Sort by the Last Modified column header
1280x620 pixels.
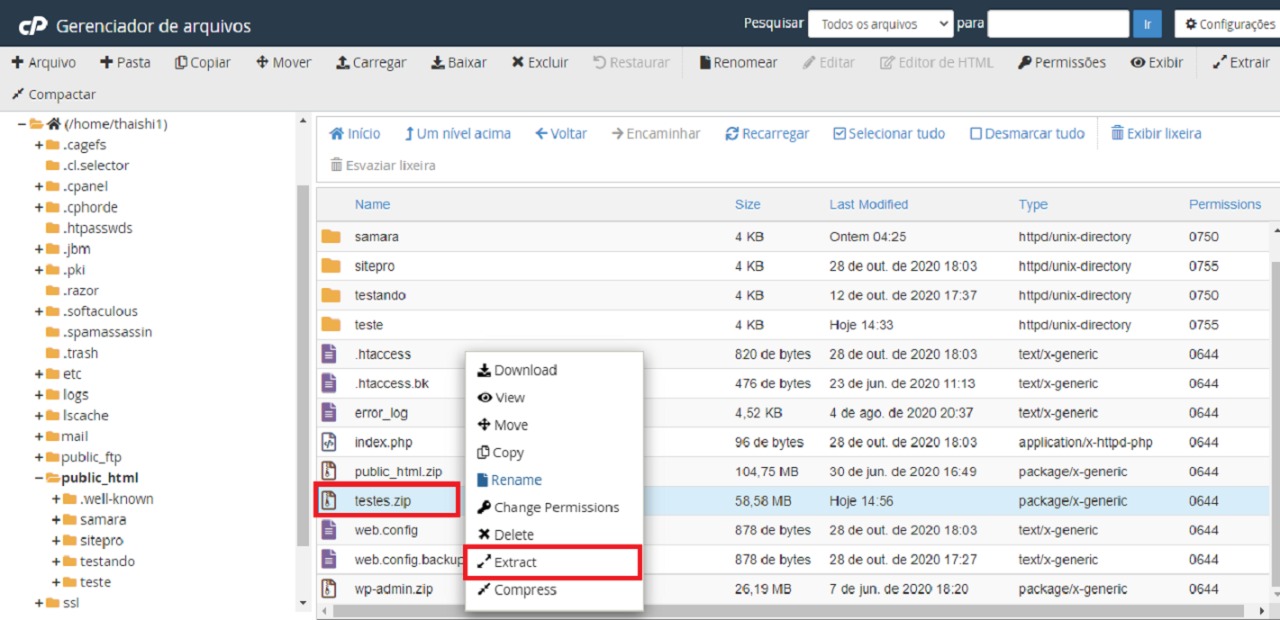tap(869, 204)
